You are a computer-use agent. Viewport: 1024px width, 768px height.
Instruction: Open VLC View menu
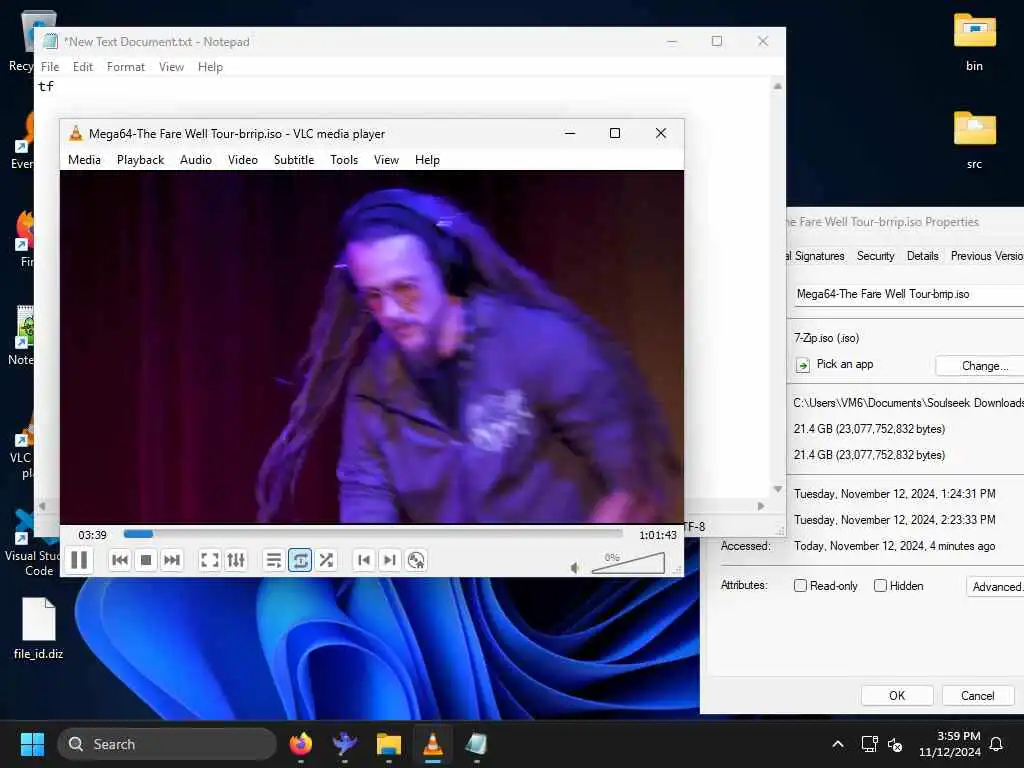point(387,160)
